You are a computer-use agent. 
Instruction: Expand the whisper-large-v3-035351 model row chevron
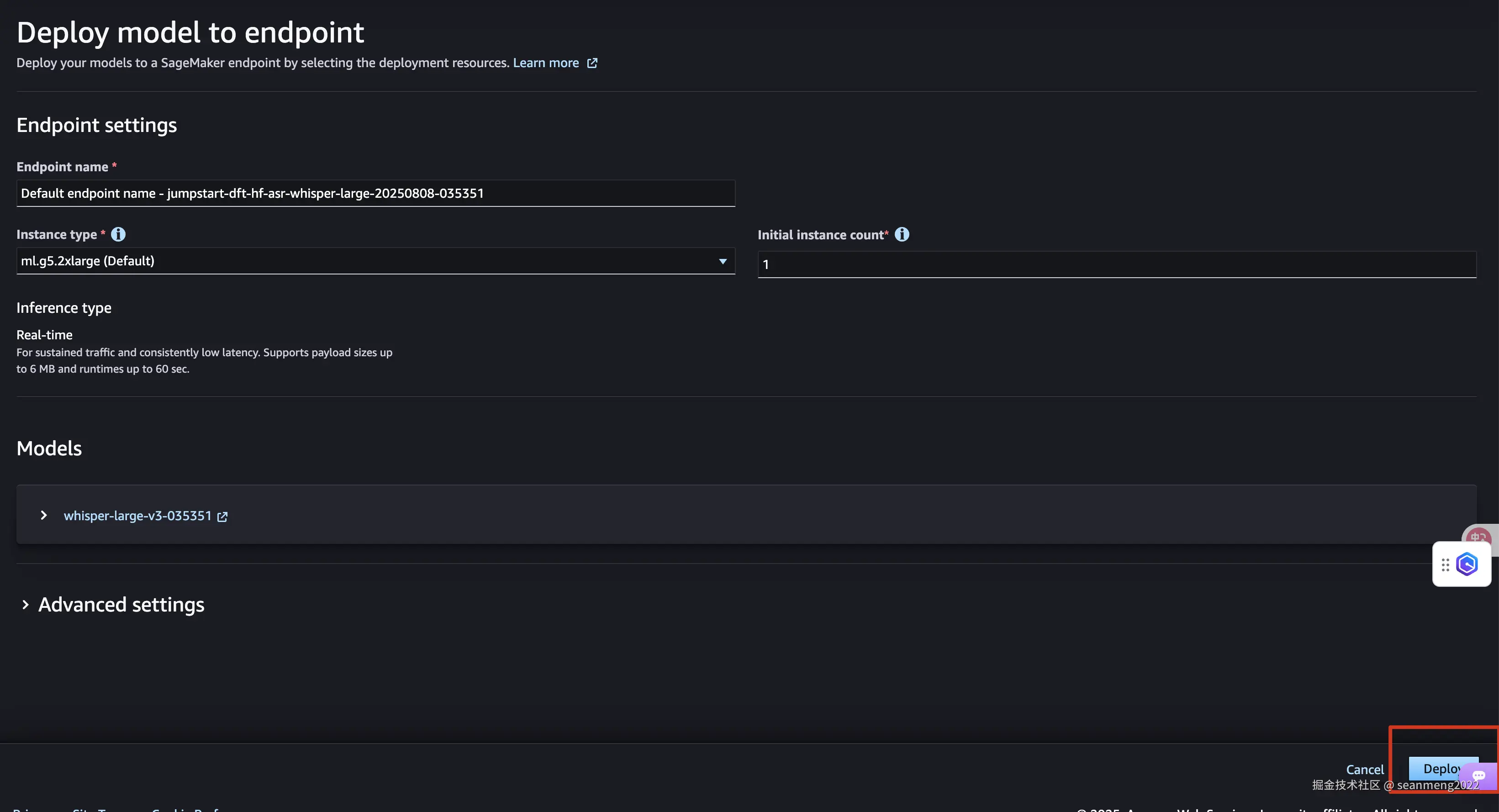coord(44,515)
